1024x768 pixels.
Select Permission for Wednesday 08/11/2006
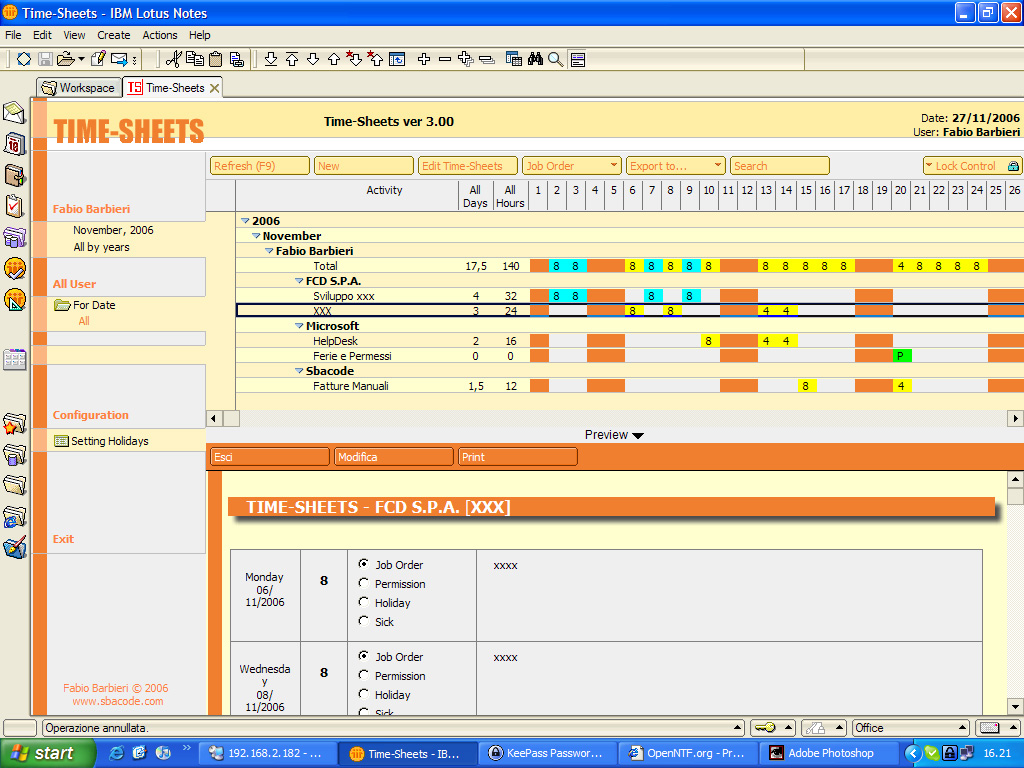click(363, 675)
